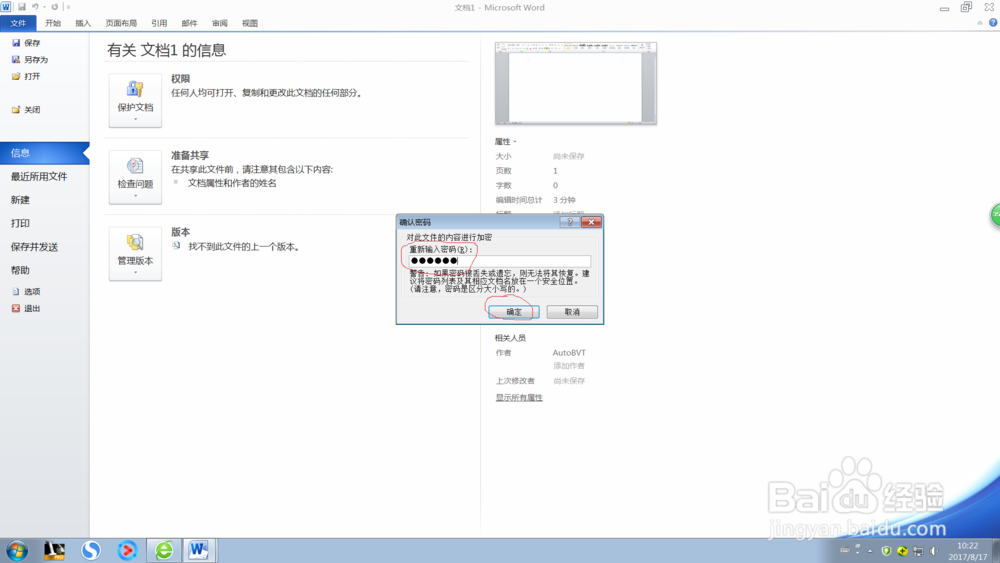Click 退出 to exit Word
The width and height of the screenshot is (1000, 563).
click(x=26, y=308)
